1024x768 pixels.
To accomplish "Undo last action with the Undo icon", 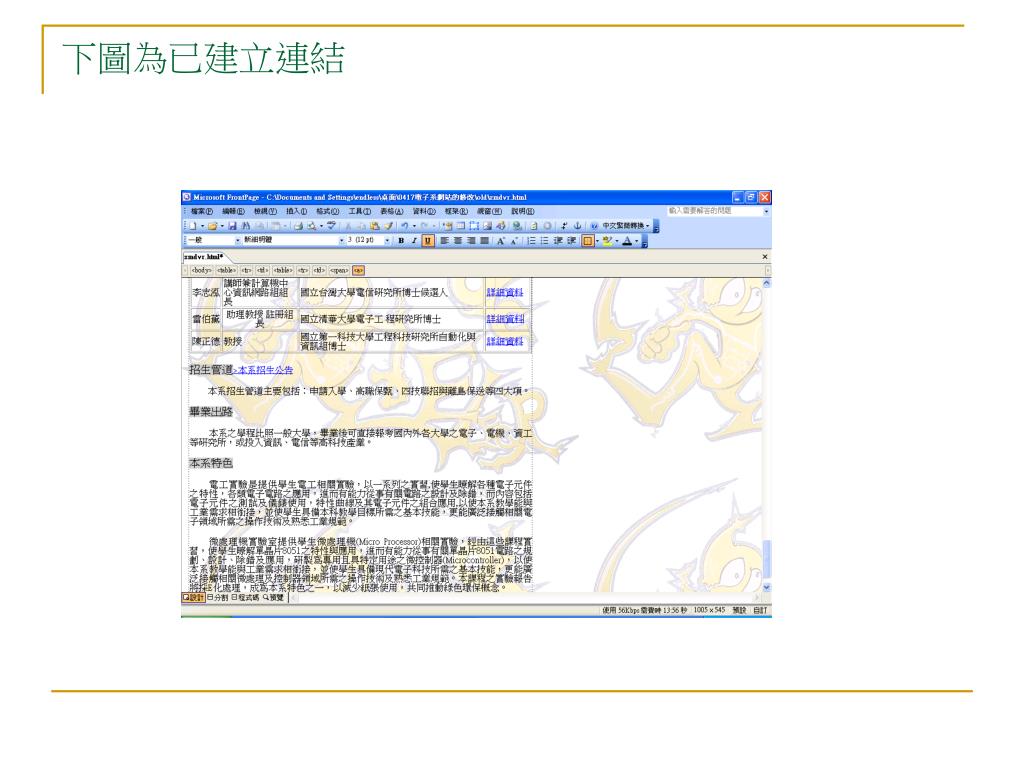I will [405, 225].
